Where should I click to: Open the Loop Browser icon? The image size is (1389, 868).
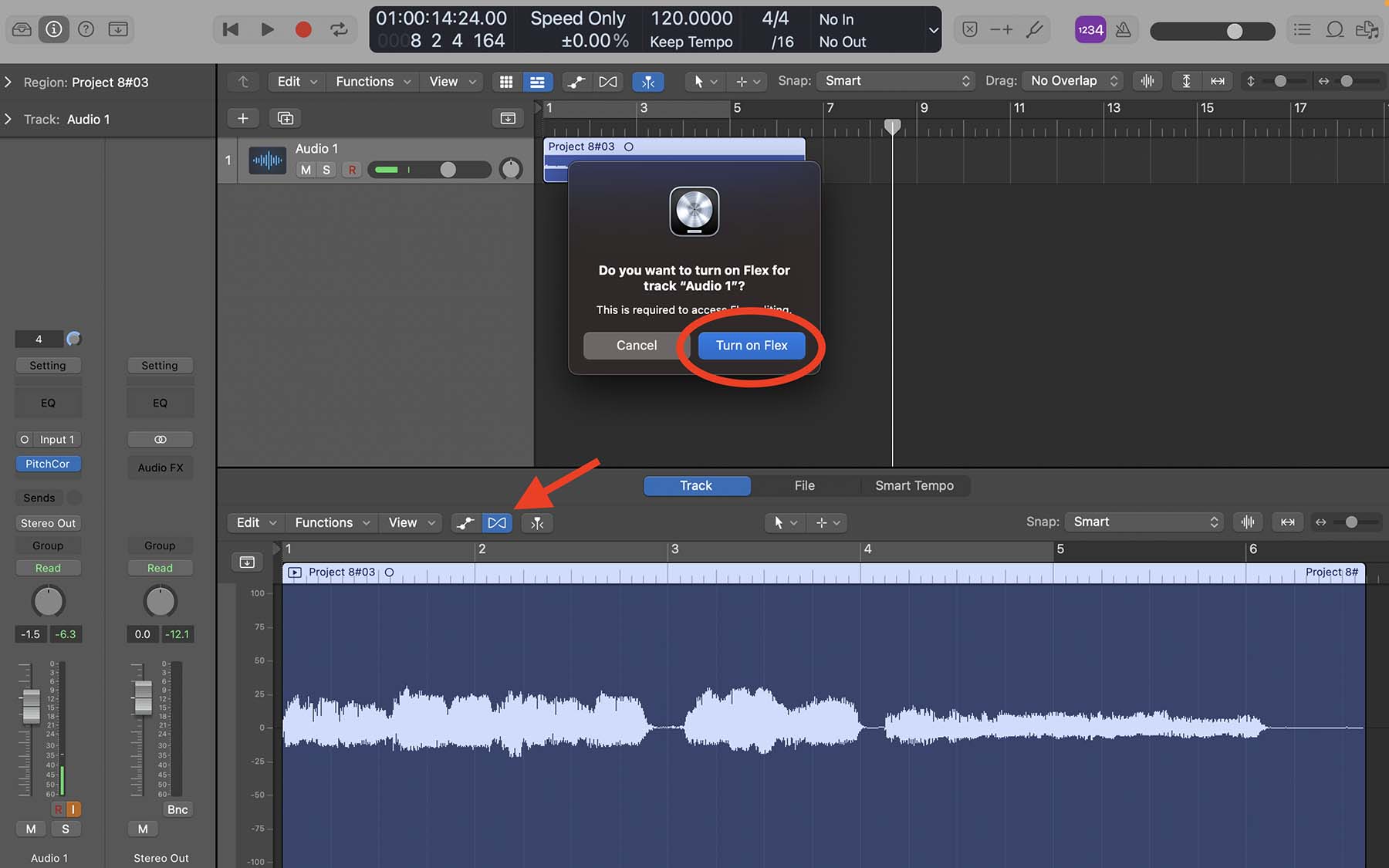1334,29
